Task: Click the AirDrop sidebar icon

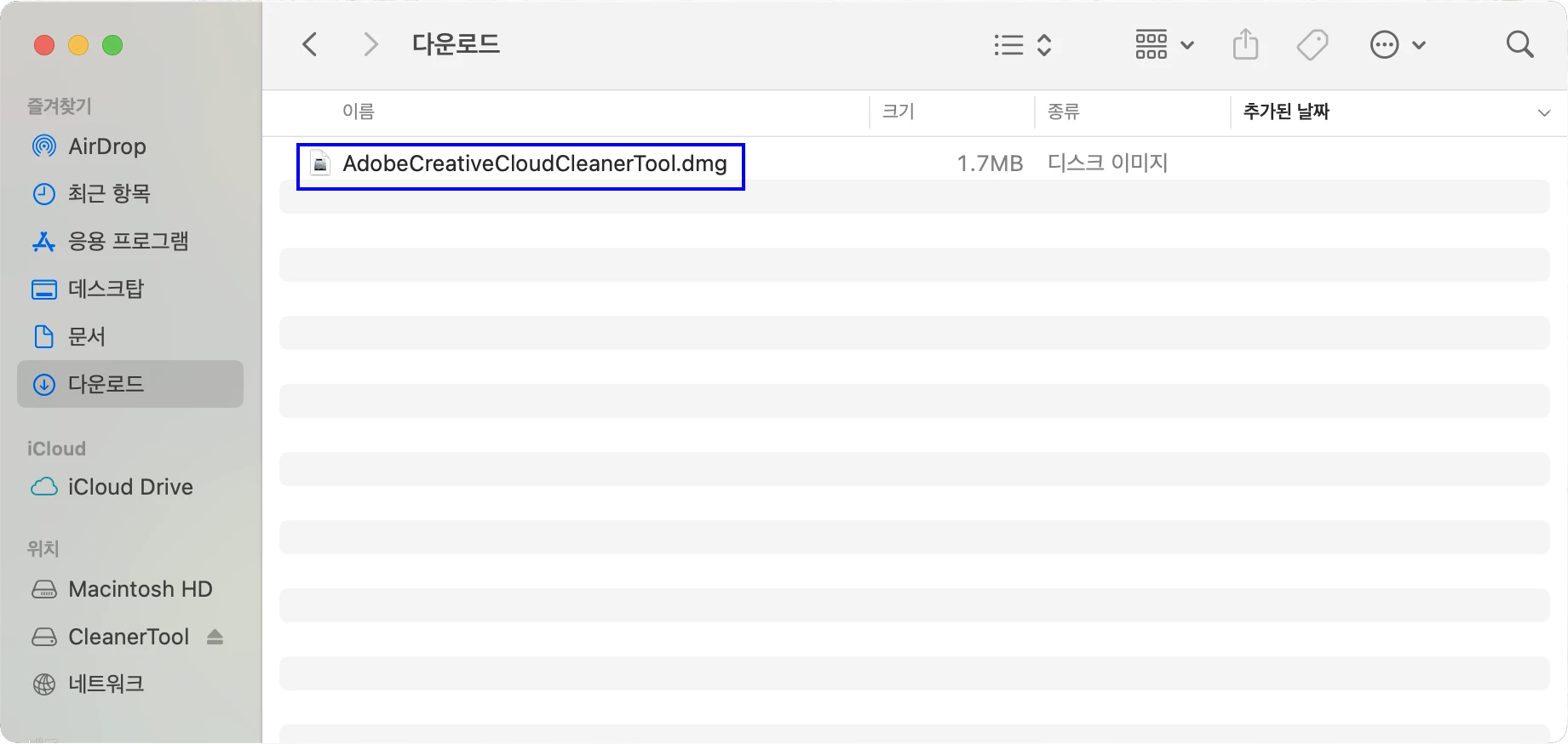Action: click(44, 146)
